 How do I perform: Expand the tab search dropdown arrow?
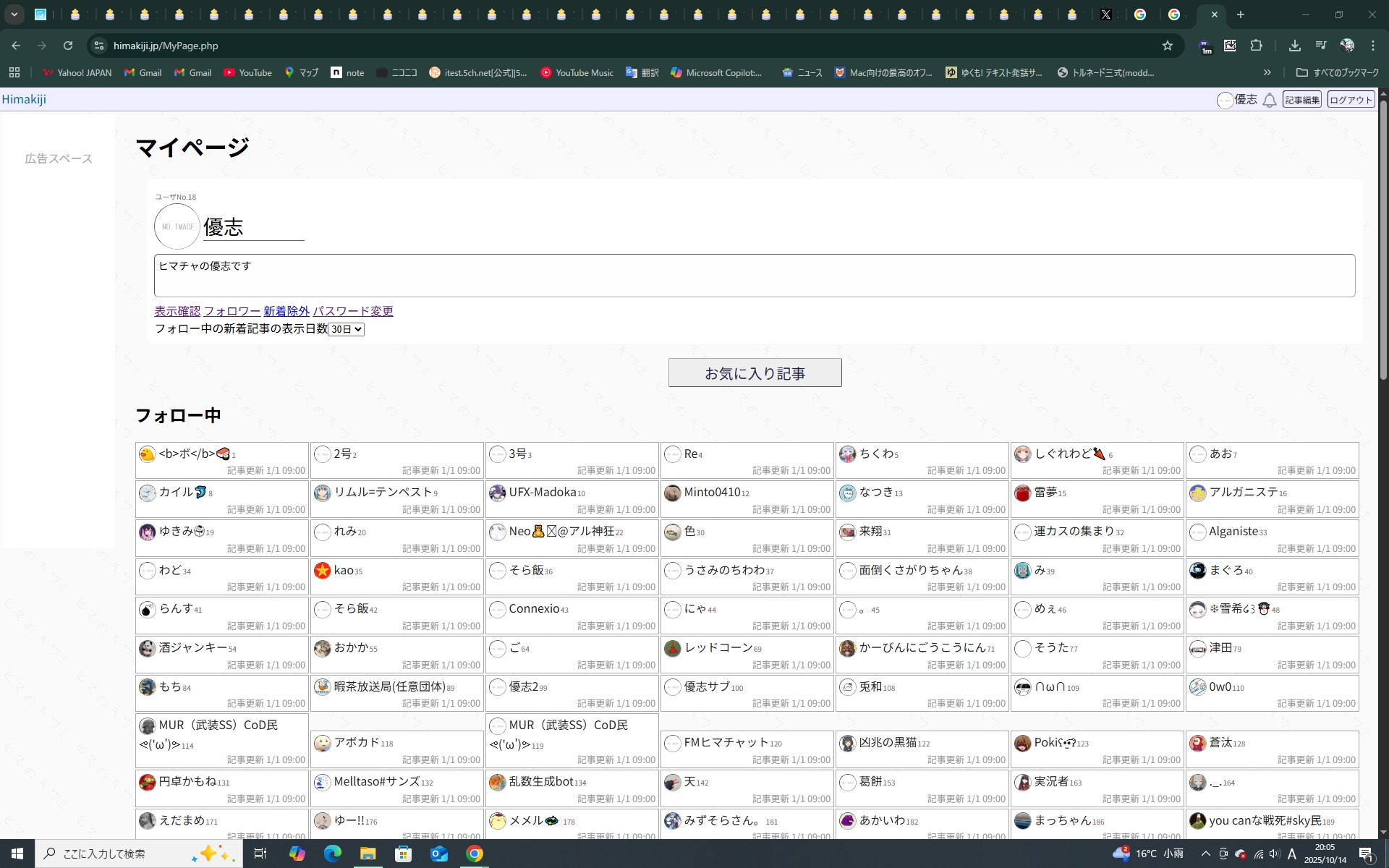tap(14, 14)
